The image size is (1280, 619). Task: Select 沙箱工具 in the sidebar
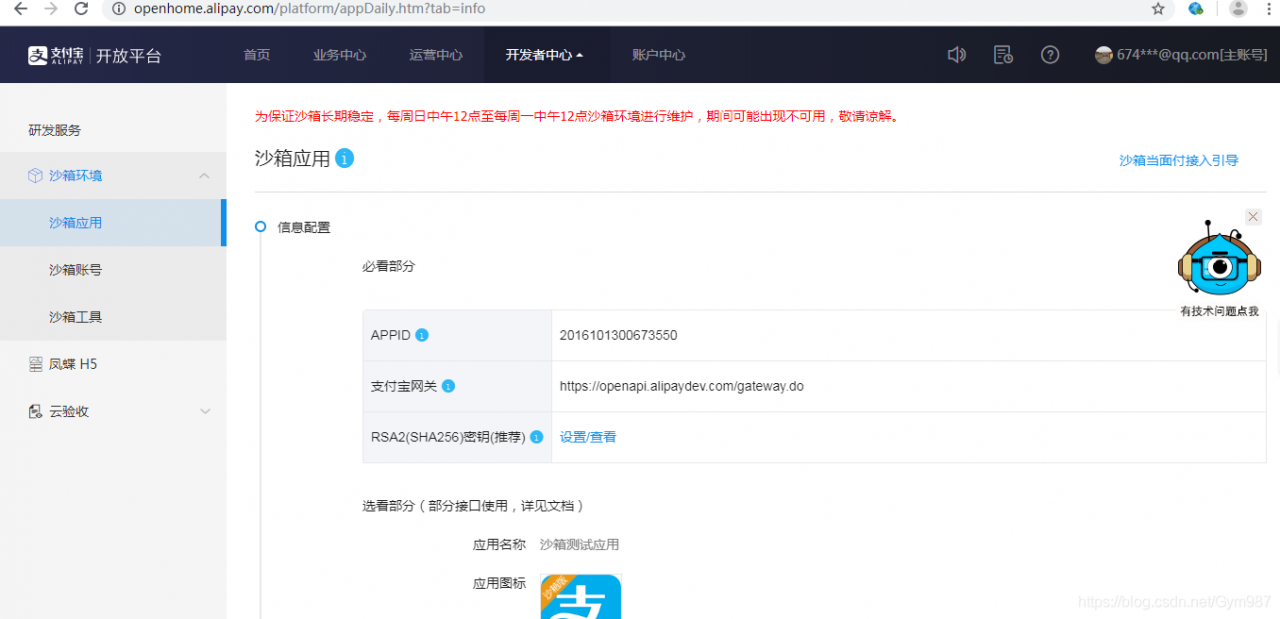tap(113, 317)
